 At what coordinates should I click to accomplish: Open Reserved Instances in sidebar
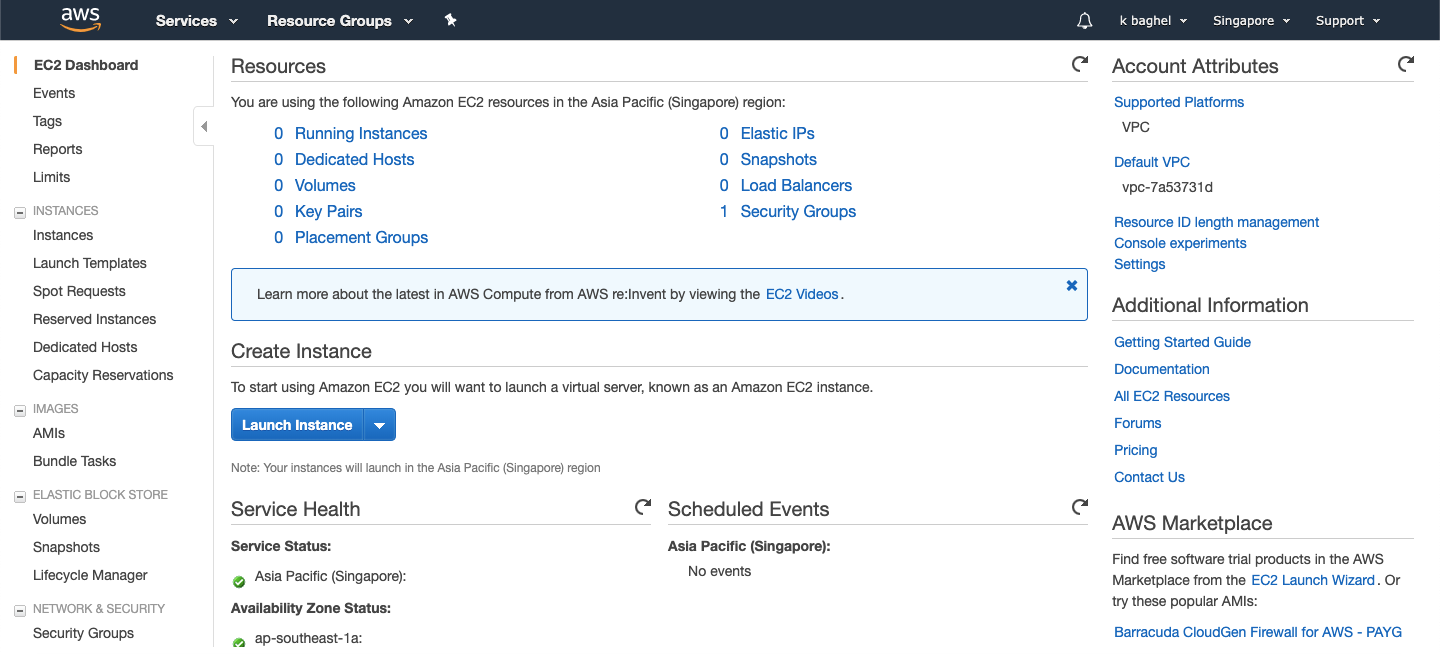pyautogui.click(x=95, y=319)
